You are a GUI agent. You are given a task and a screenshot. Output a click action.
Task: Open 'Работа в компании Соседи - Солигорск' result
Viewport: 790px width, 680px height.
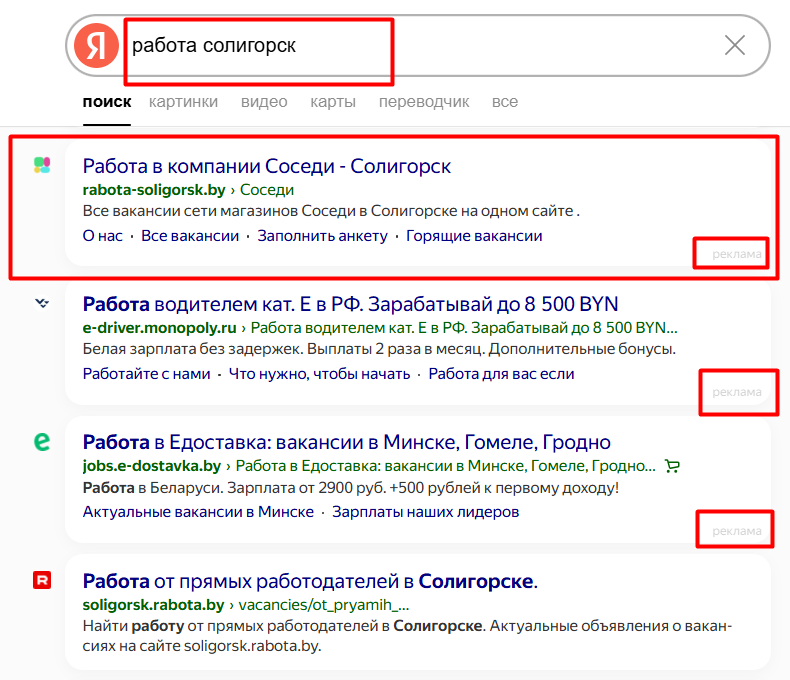click(x=266, y=166)
